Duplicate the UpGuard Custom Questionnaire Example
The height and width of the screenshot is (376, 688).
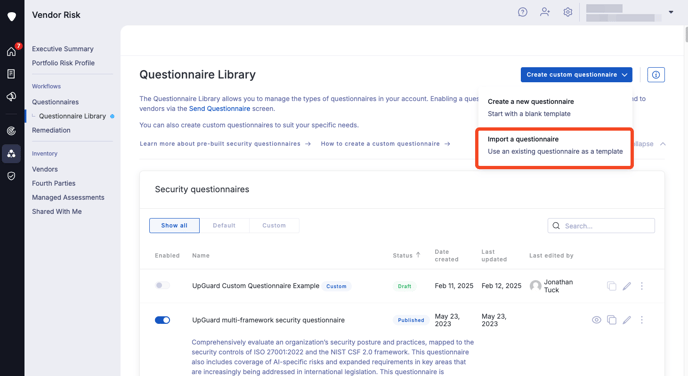611,286
